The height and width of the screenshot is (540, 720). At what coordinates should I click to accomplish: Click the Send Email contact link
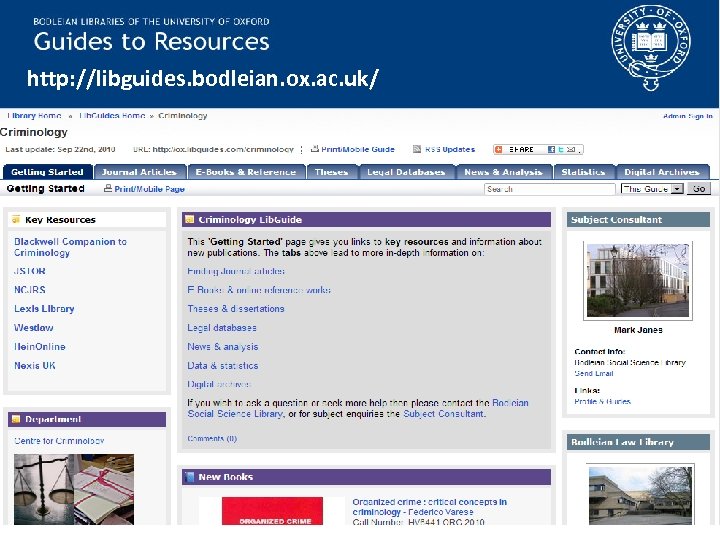594,373
